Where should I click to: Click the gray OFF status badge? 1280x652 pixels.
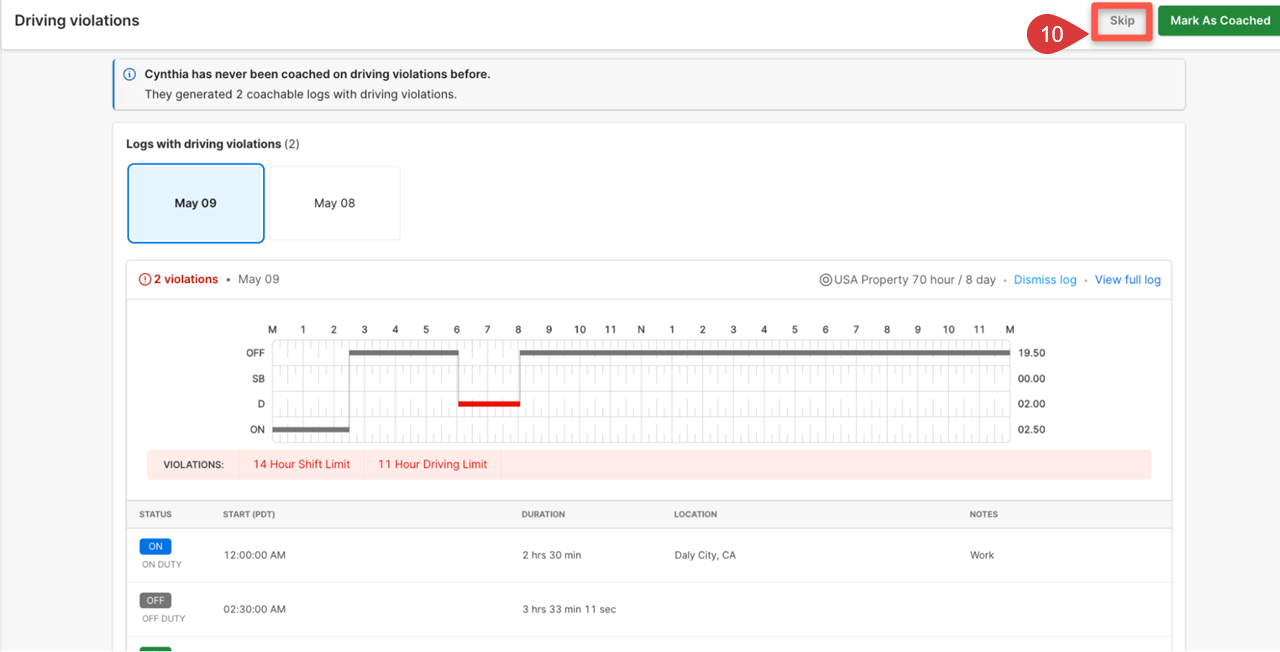pos(155,601)
